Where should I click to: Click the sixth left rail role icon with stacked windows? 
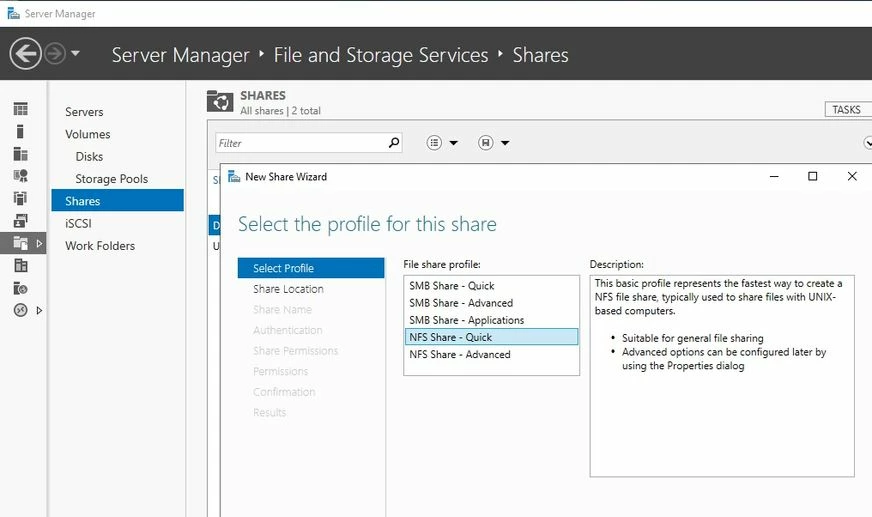pos(21,221)
